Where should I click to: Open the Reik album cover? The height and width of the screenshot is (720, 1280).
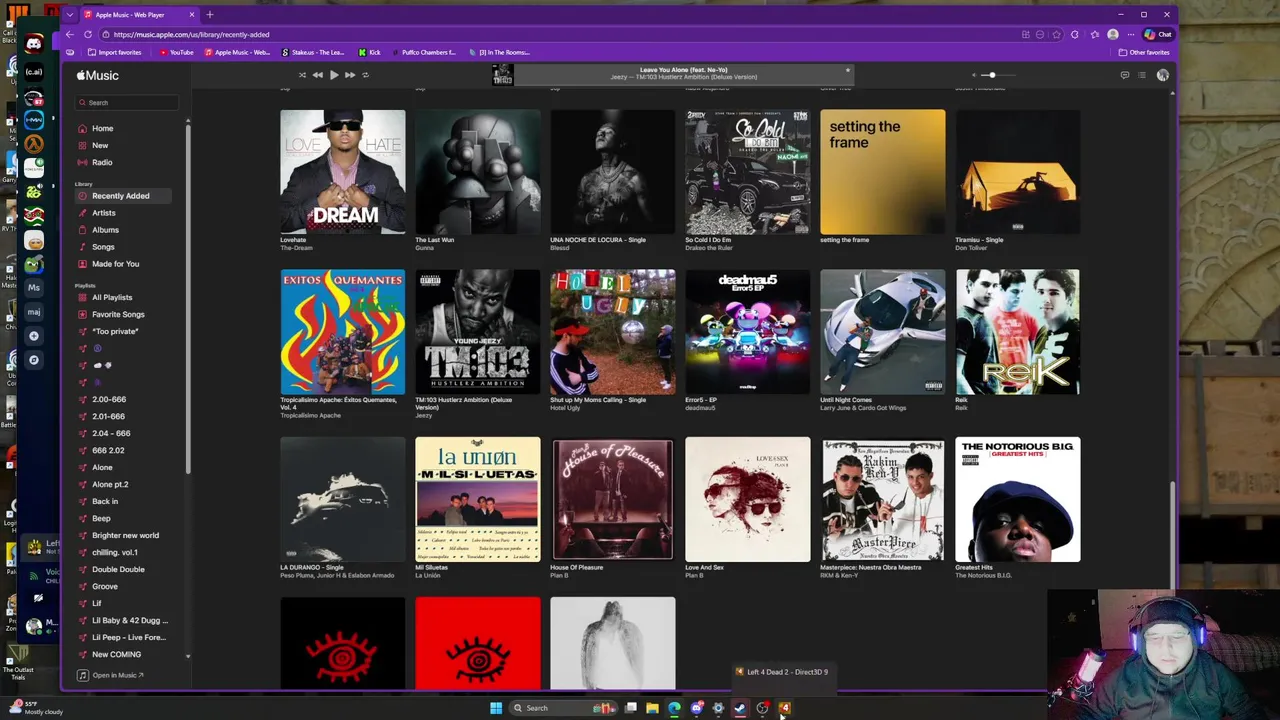pyautogui.click(x=1018, y=331)
